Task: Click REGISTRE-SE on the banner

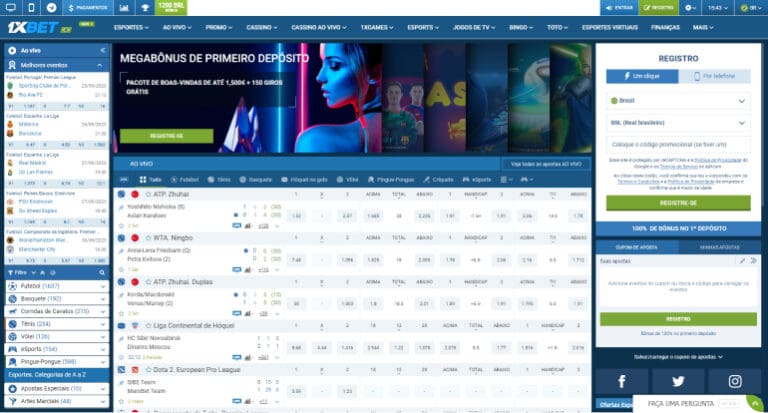Action: [167, 136]
